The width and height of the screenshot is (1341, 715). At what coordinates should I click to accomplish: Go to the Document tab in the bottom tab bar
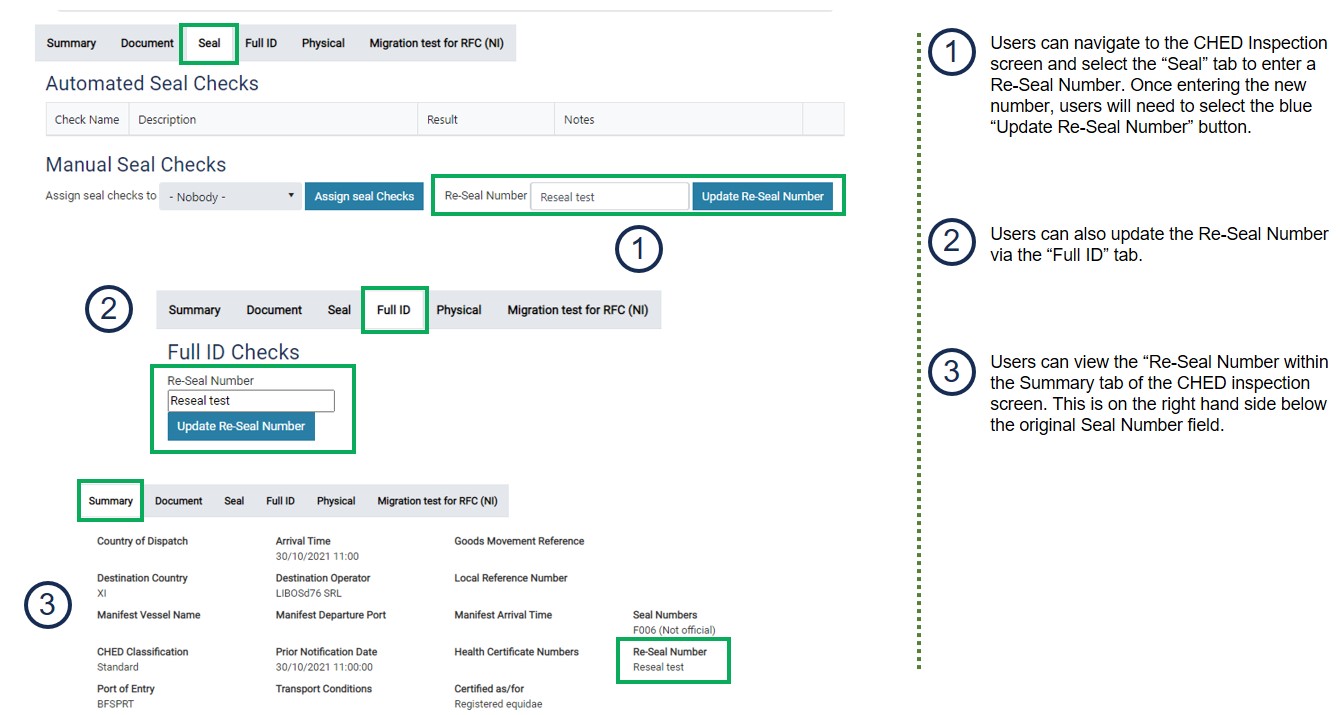(178, 501)
